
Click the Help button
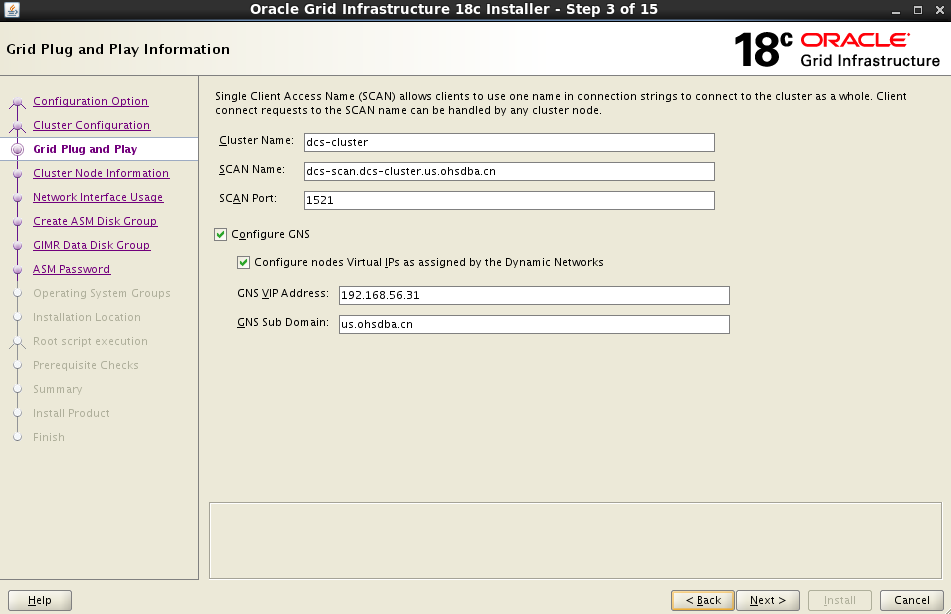coord(40,600)
